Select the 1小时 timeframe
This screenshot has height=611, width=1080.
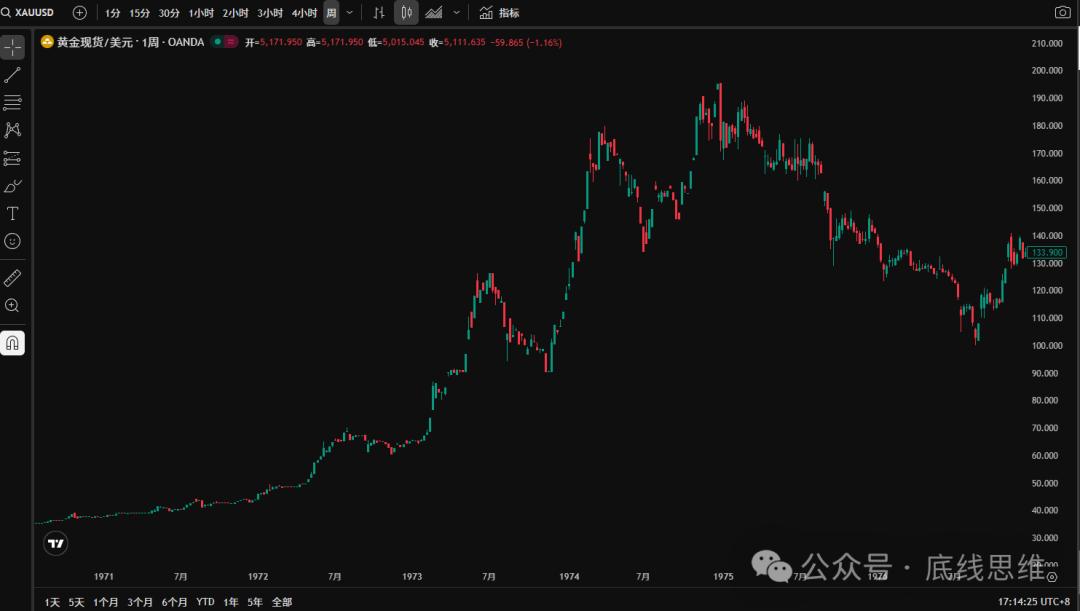[x=201, y=13]
